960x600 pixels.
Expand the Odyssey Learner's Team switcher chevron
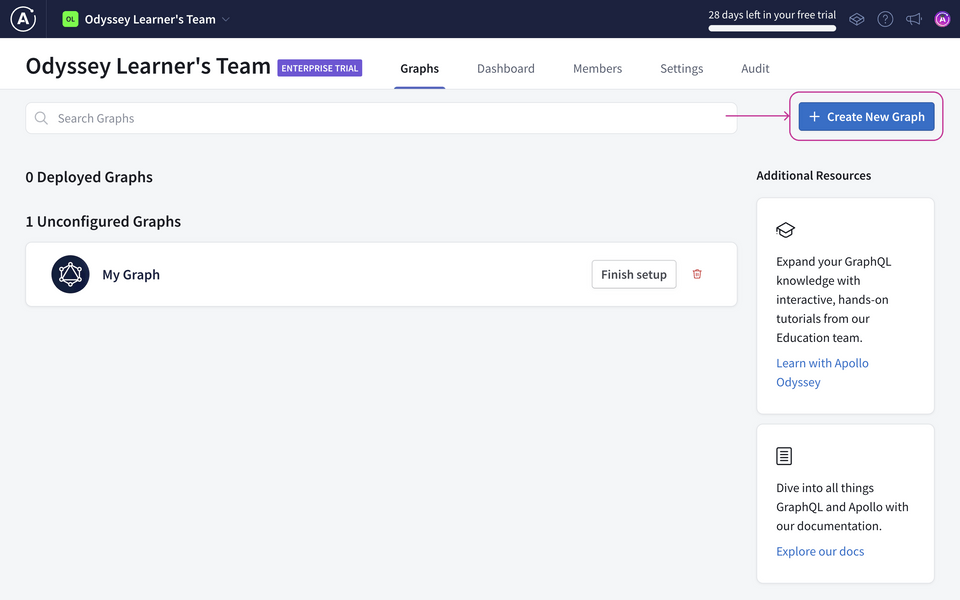[225, 20]
